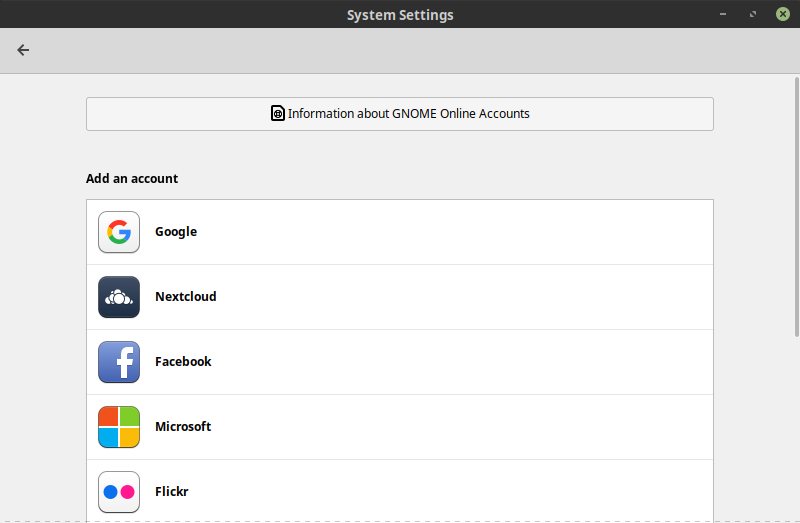Viewport: 800px width, 523px height.
Task: Click the Nextcloud cloud icon
Action: [119, 297]
